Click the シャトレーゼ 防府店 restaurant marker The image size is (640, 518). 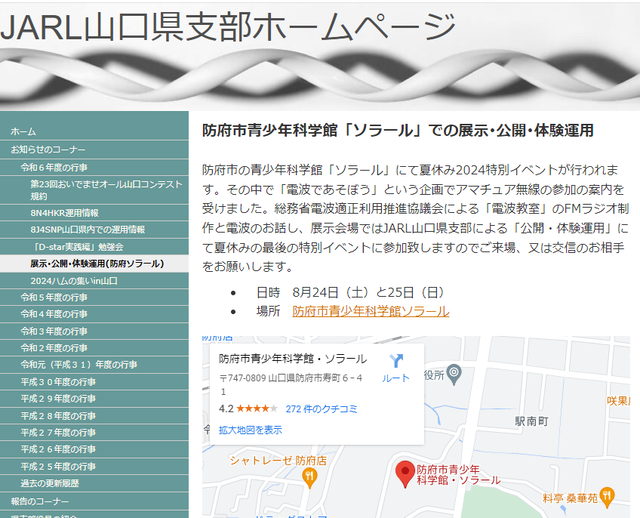point(310,477)
